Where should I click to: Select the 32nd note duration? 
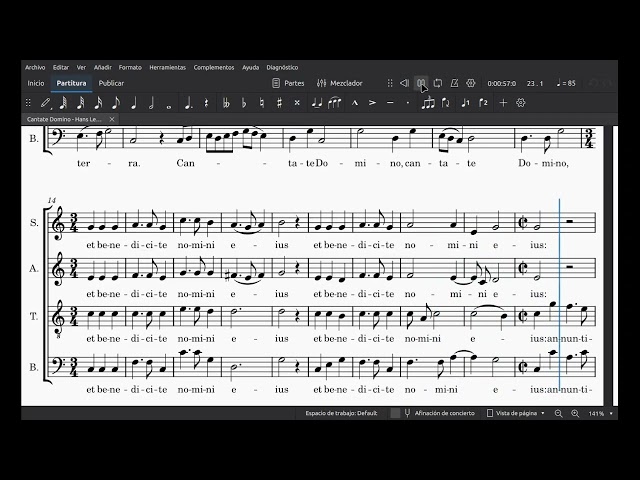[x=80, y=103]
